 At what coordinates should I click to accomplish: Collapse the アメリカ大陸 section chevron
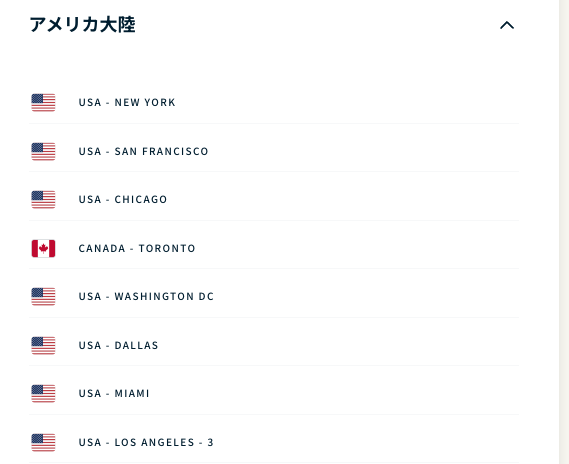[x=507, y=25]
